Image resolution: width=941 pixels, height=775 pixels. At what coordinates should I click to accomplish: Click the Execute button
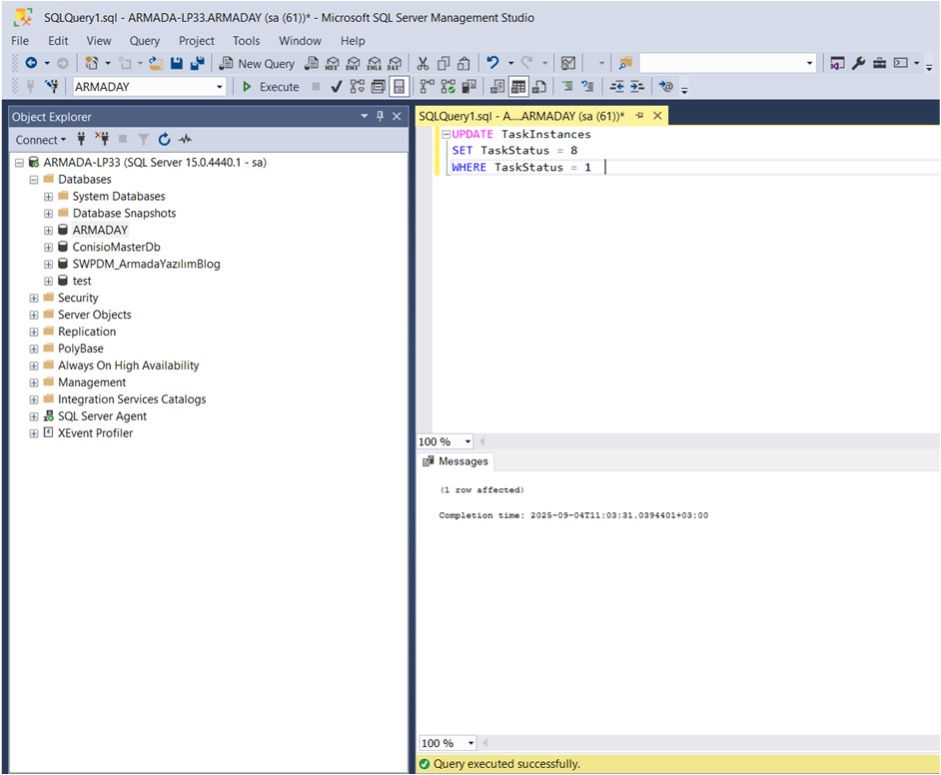[x=271, y=87]
